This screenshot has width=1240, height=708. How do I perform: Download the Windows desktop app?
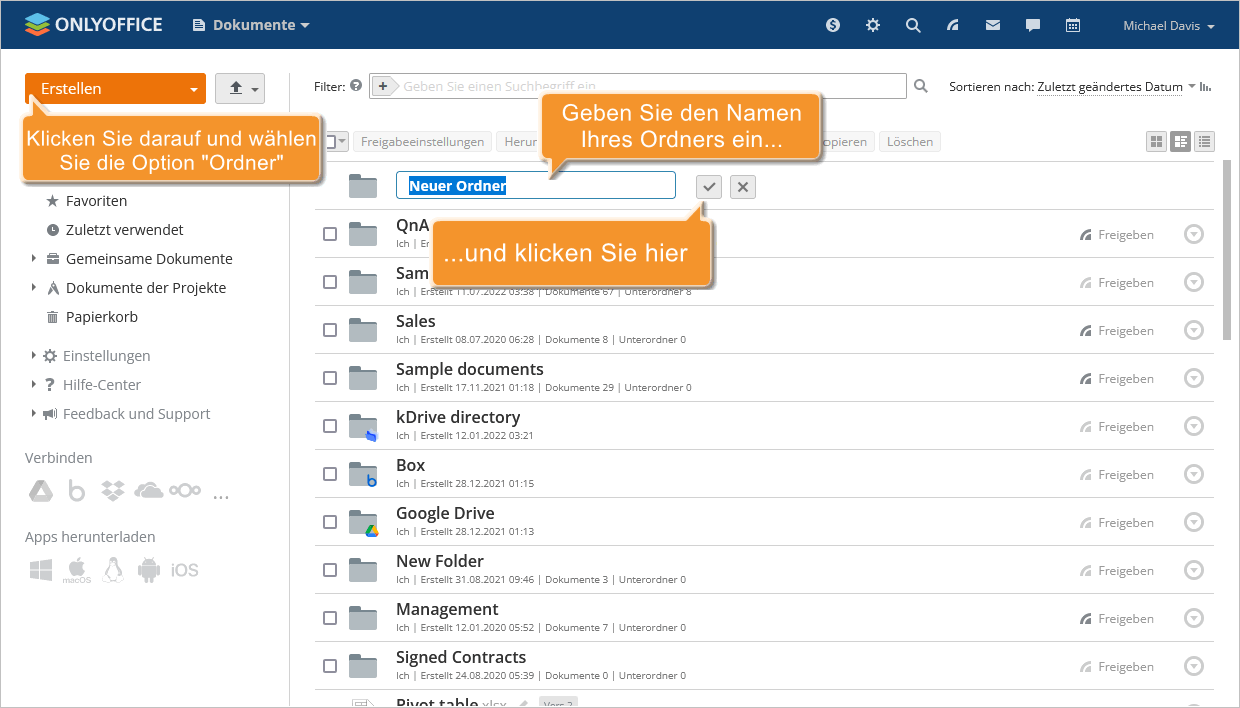(x=40, y=570)
